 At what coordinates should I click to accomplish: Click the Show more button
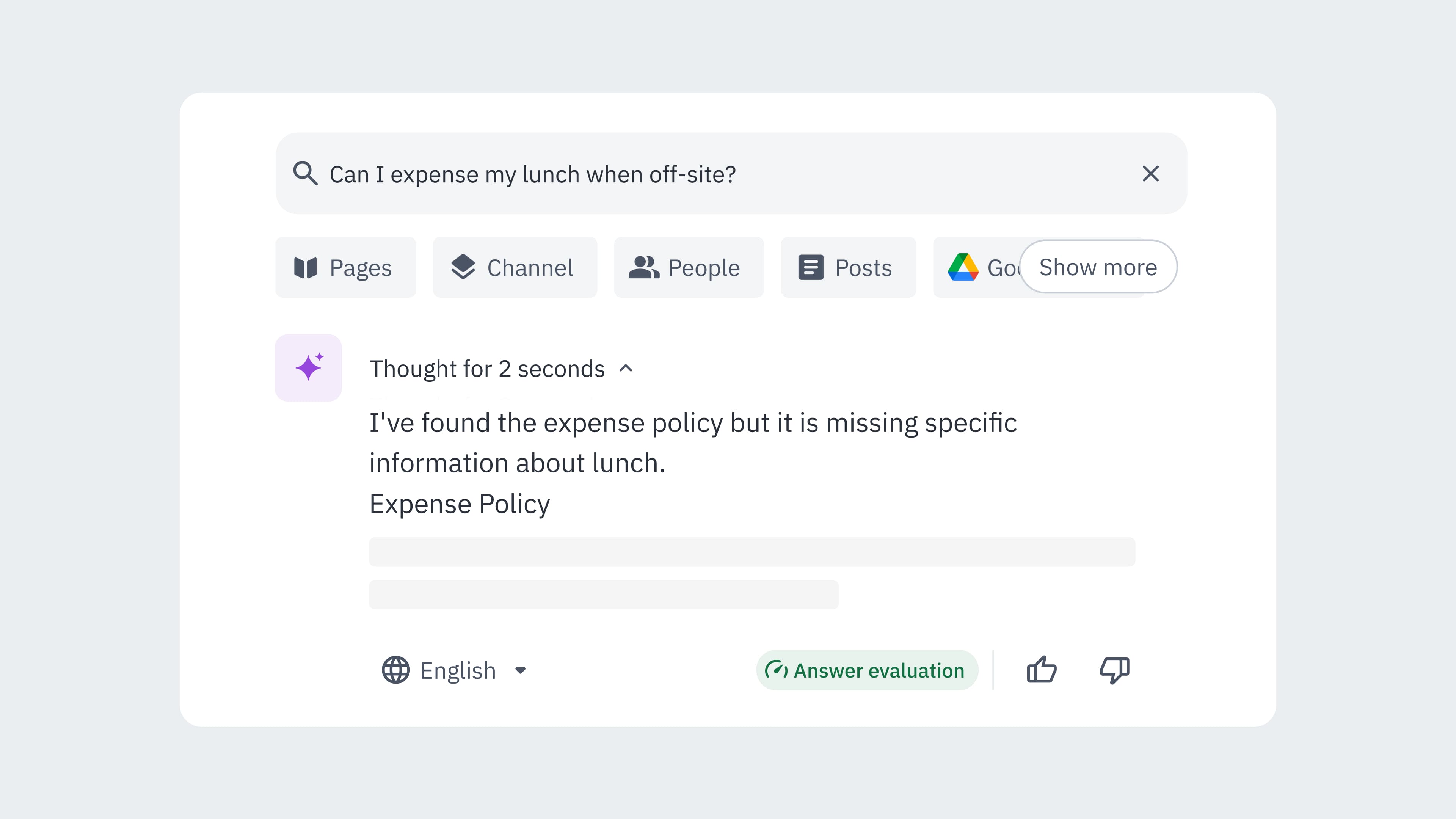(x=1098, y=267)
